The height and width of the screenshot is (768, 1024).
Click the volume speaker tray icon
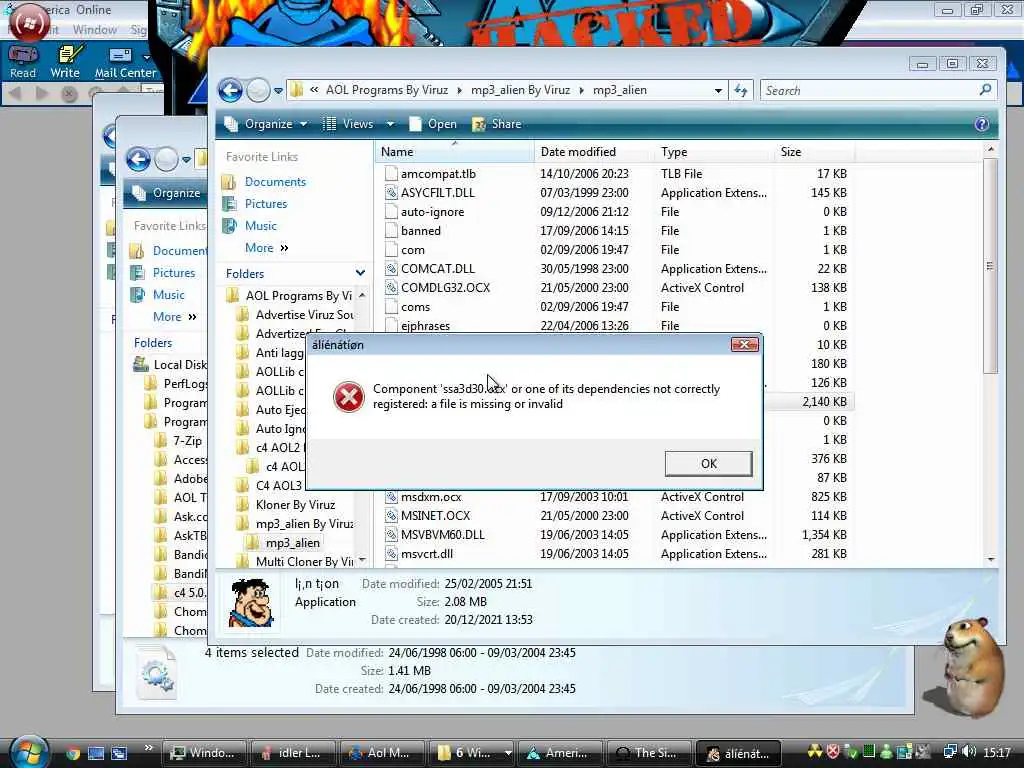click(969, 752)
